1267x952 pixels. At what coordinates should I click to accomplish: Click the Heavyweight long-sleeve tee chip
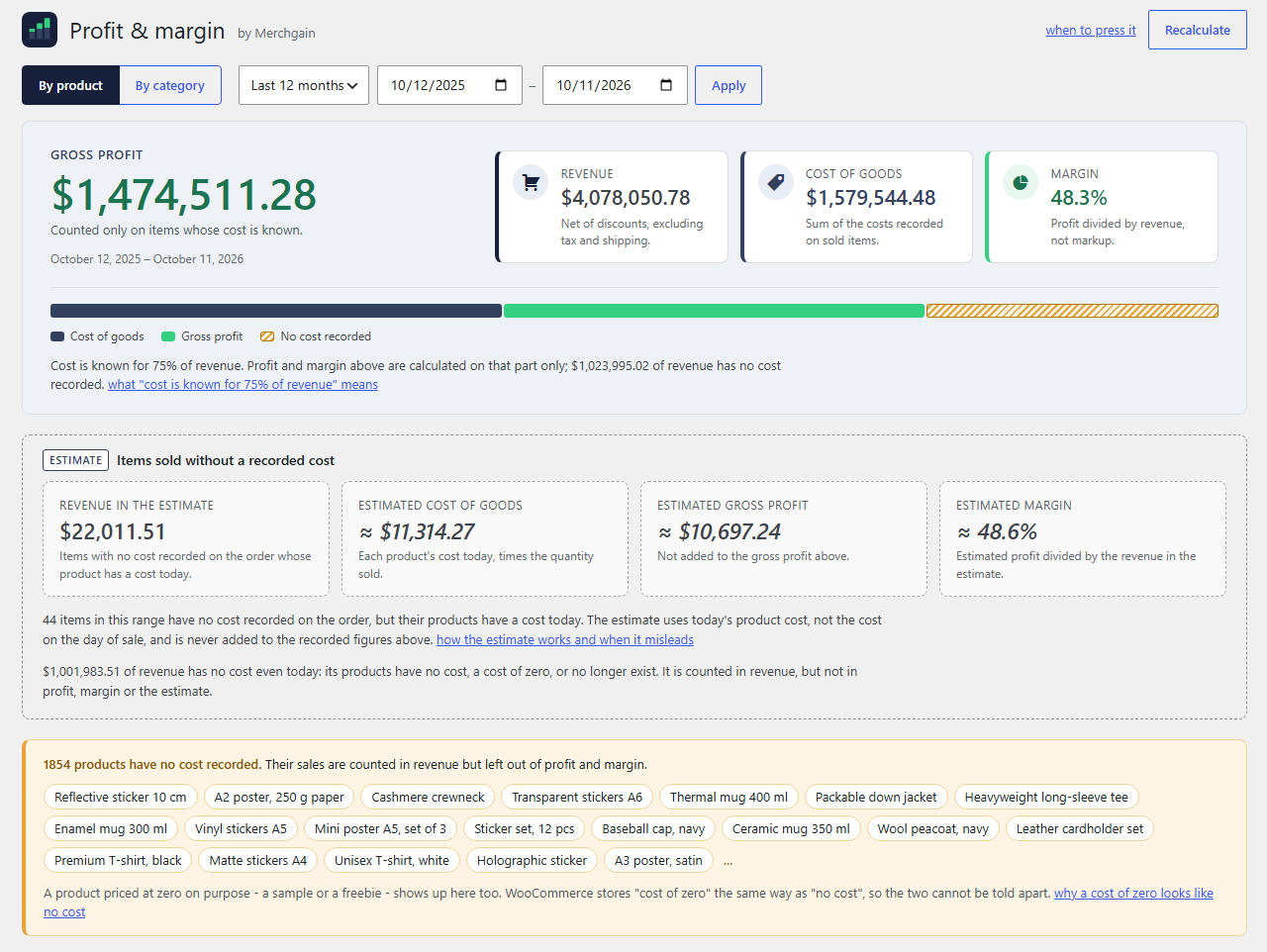(1046, 798)
